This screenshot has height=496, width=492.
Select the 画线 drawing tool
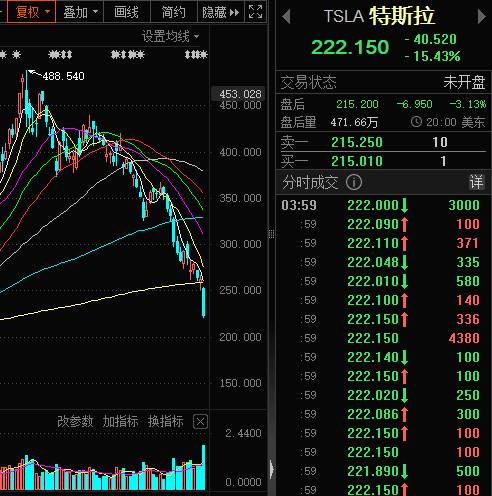click(x=127, y=12)
